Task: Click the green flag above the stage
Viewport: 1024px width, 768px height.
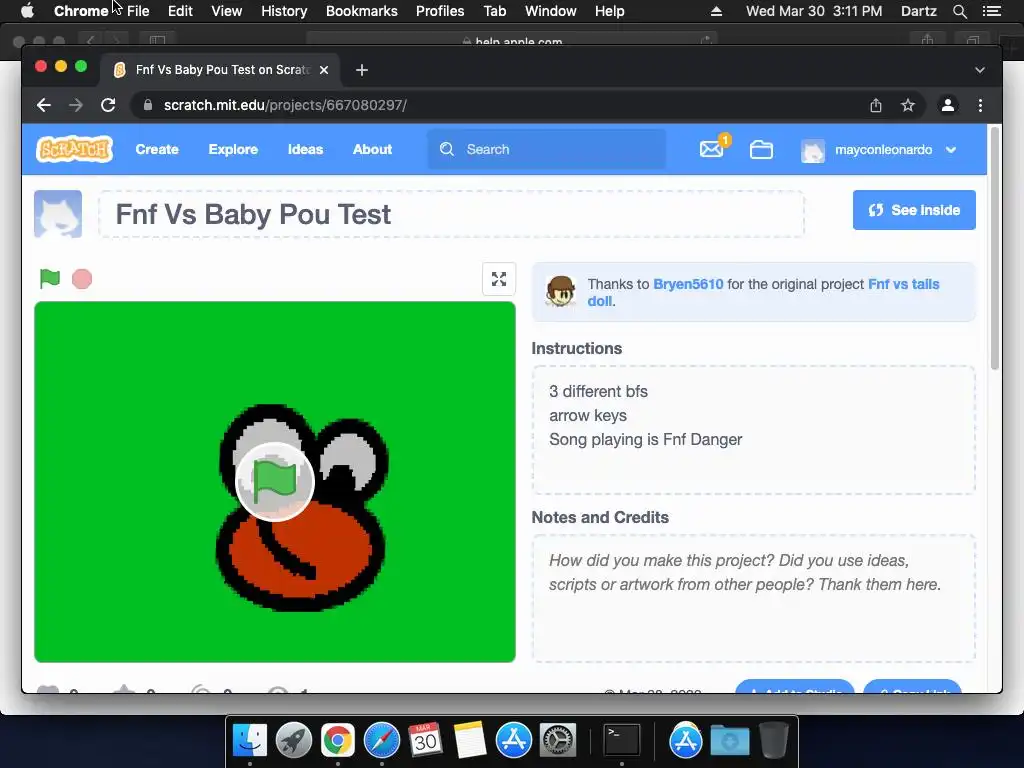Action: tap(50, 278)
